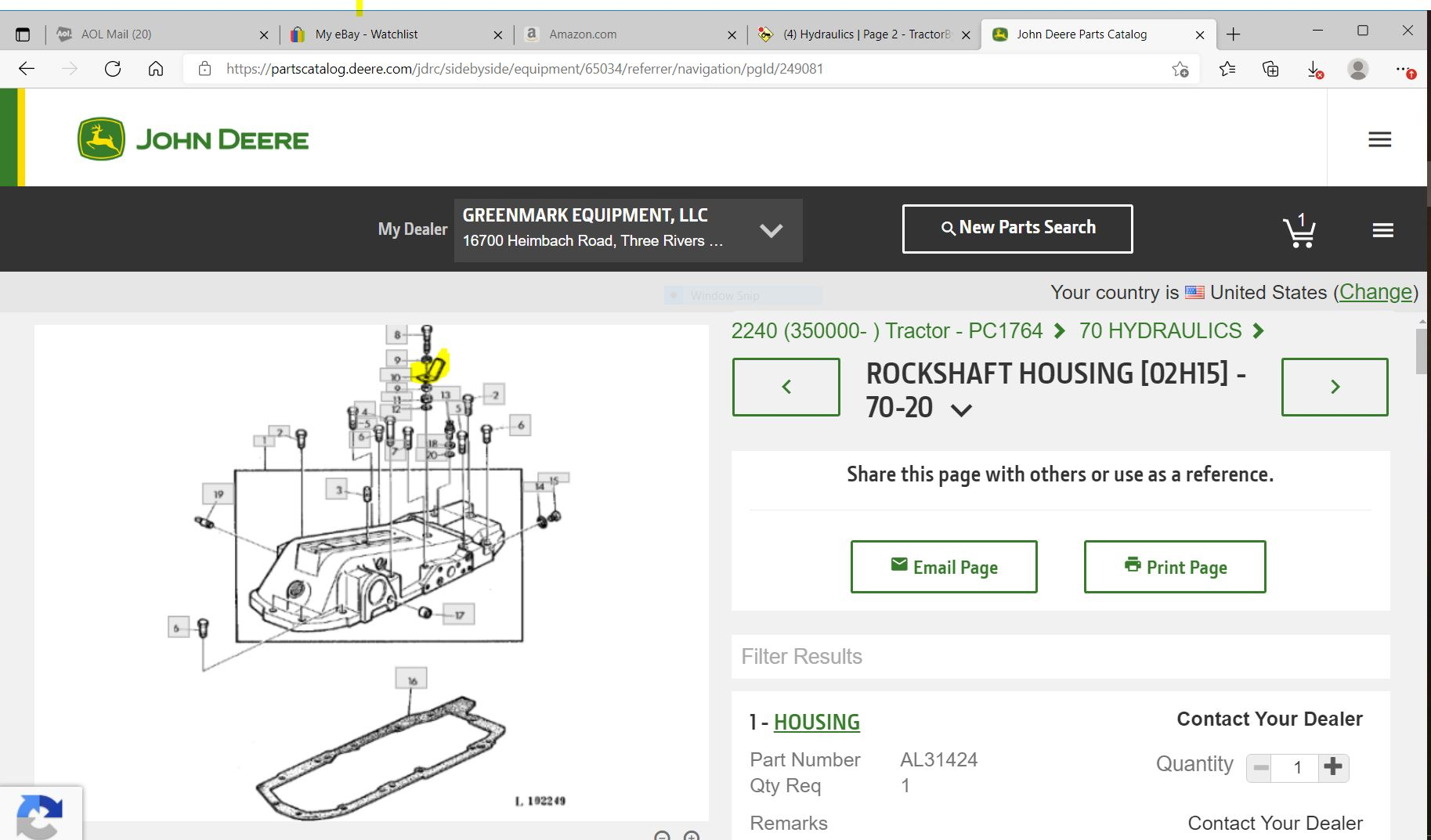Open a new browser tab
Screen dimensions: 1431x840
coord(1234,34)
